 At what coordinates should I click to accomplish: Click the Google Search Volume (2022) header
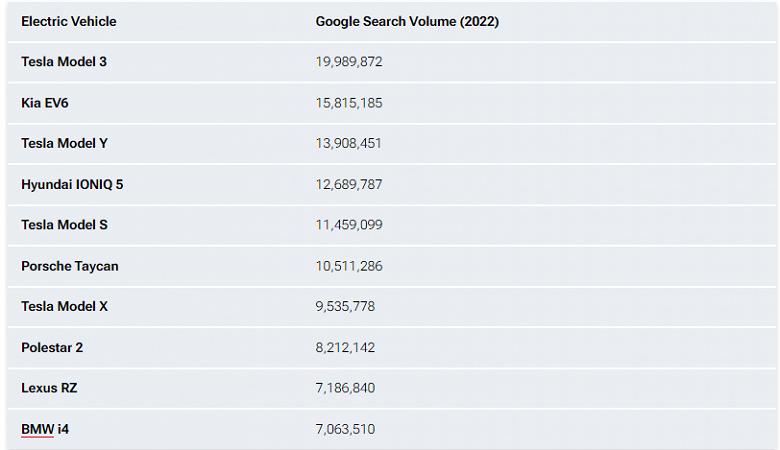[407, 21]
